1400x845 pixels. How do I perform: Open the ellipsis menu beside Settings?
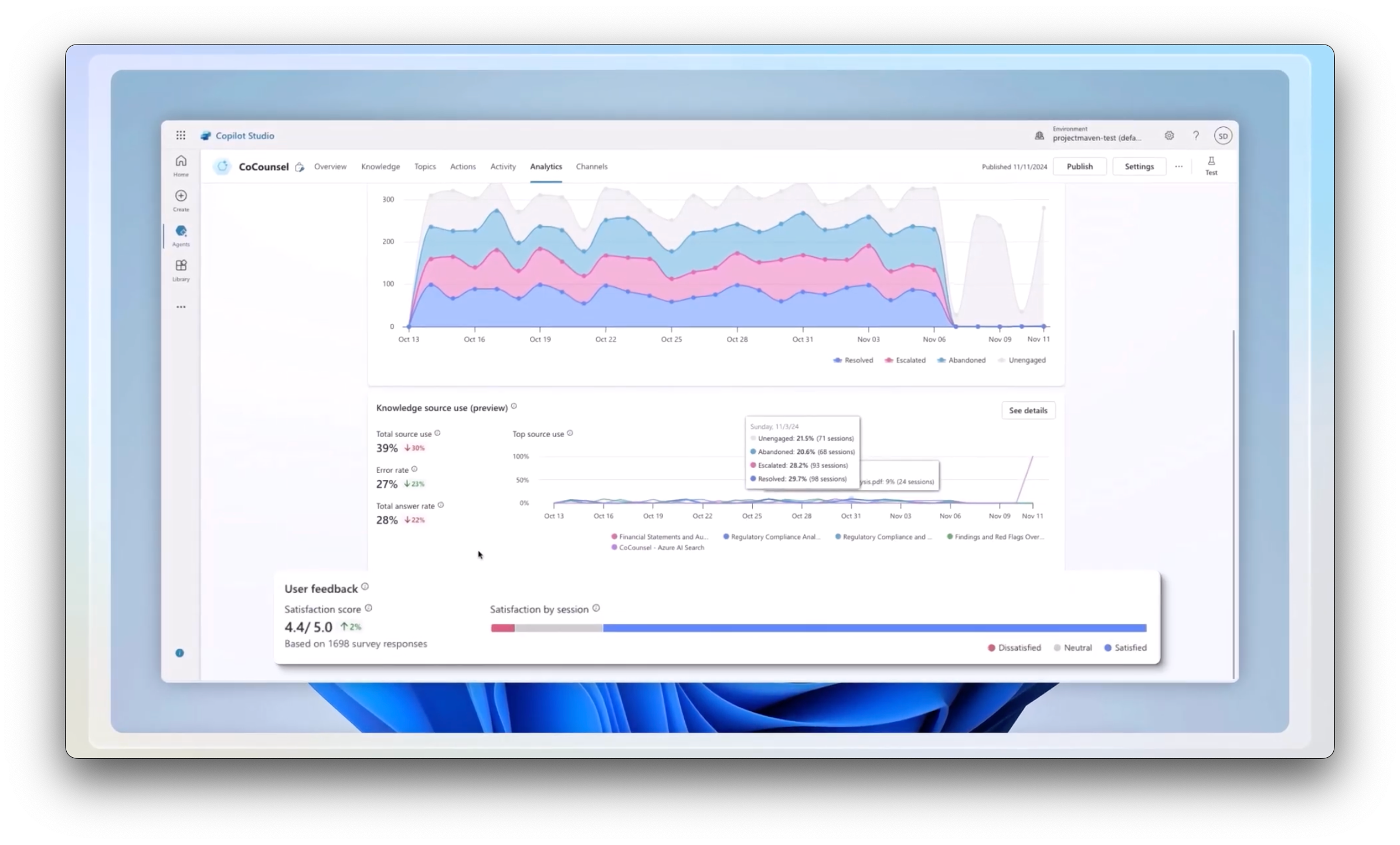coord(1179,166)
